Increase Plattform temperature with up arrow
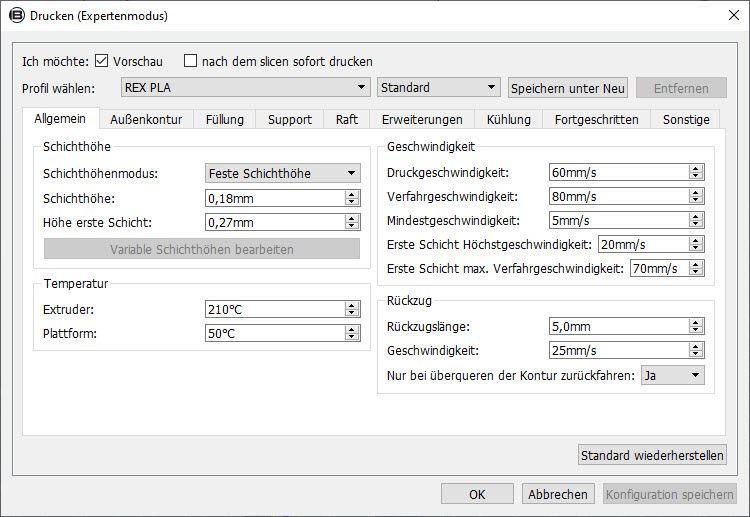This screenshot has width=750, height=517. click(352, 330)
